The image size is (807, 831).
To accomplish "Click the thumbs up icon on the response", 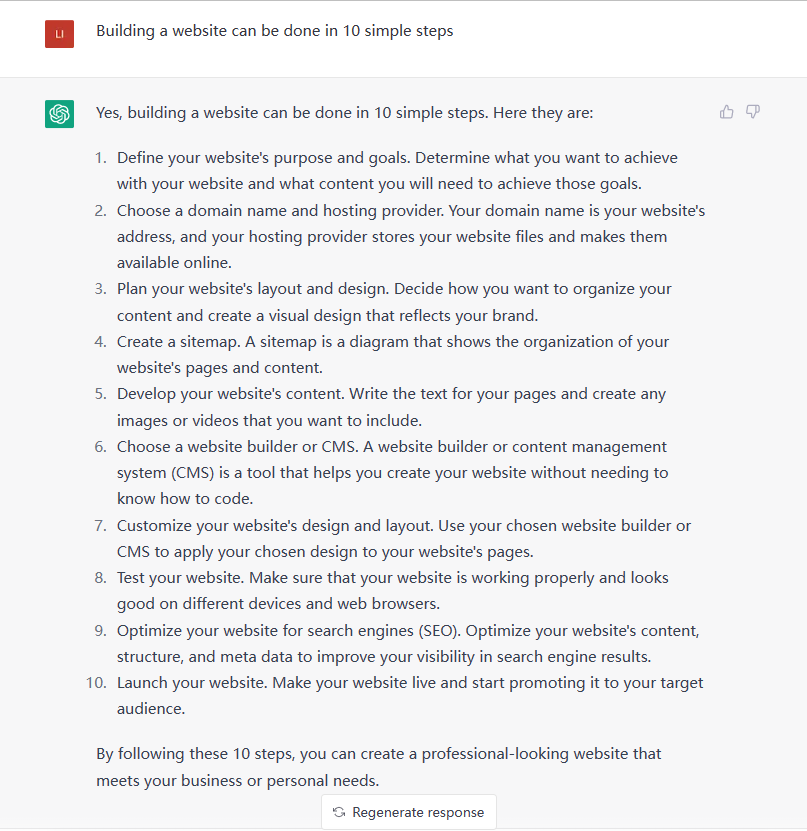I will [727, 112].
